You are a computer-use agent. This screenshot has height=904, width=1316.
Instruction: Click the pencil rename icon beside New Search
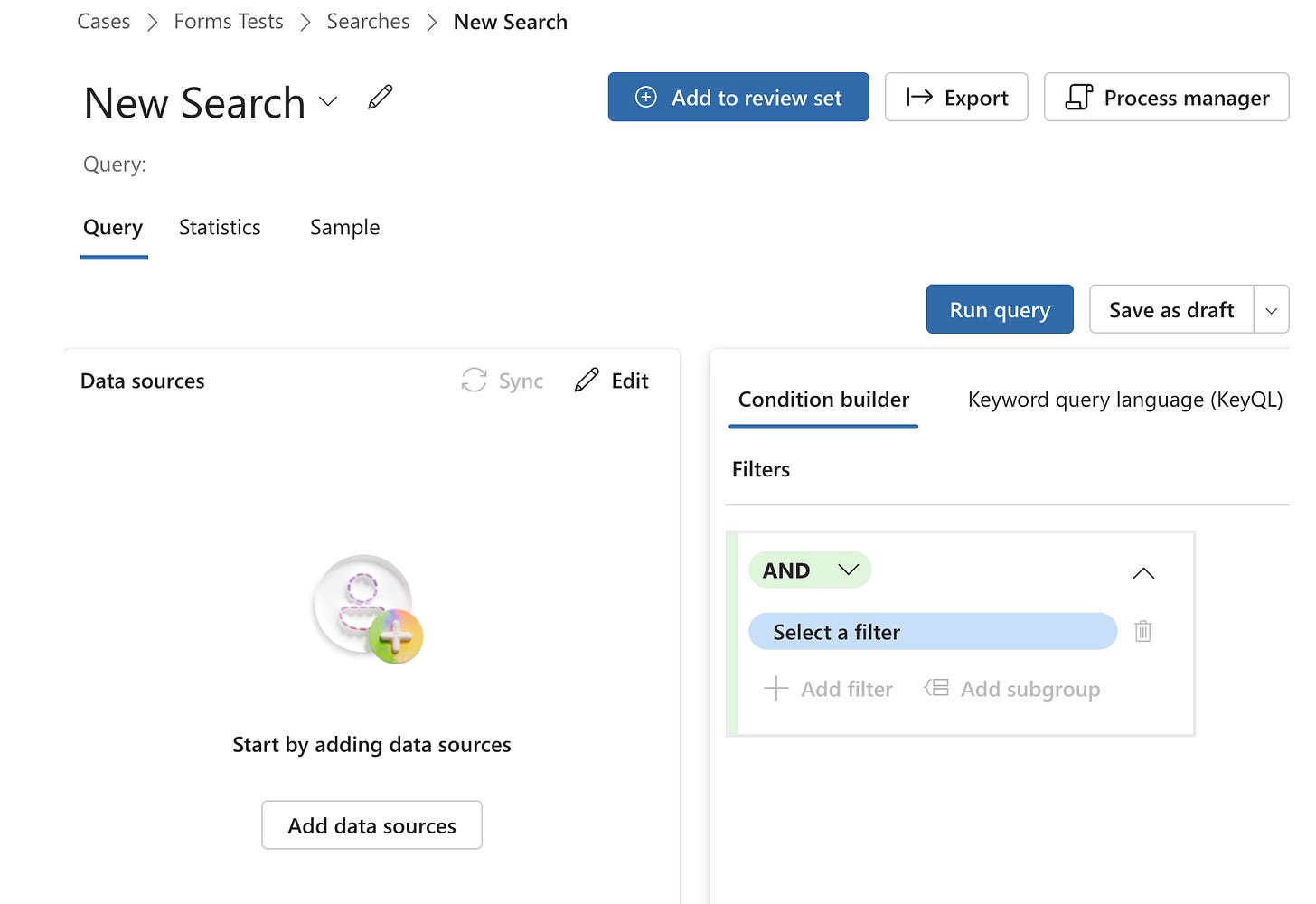(381, 98)
